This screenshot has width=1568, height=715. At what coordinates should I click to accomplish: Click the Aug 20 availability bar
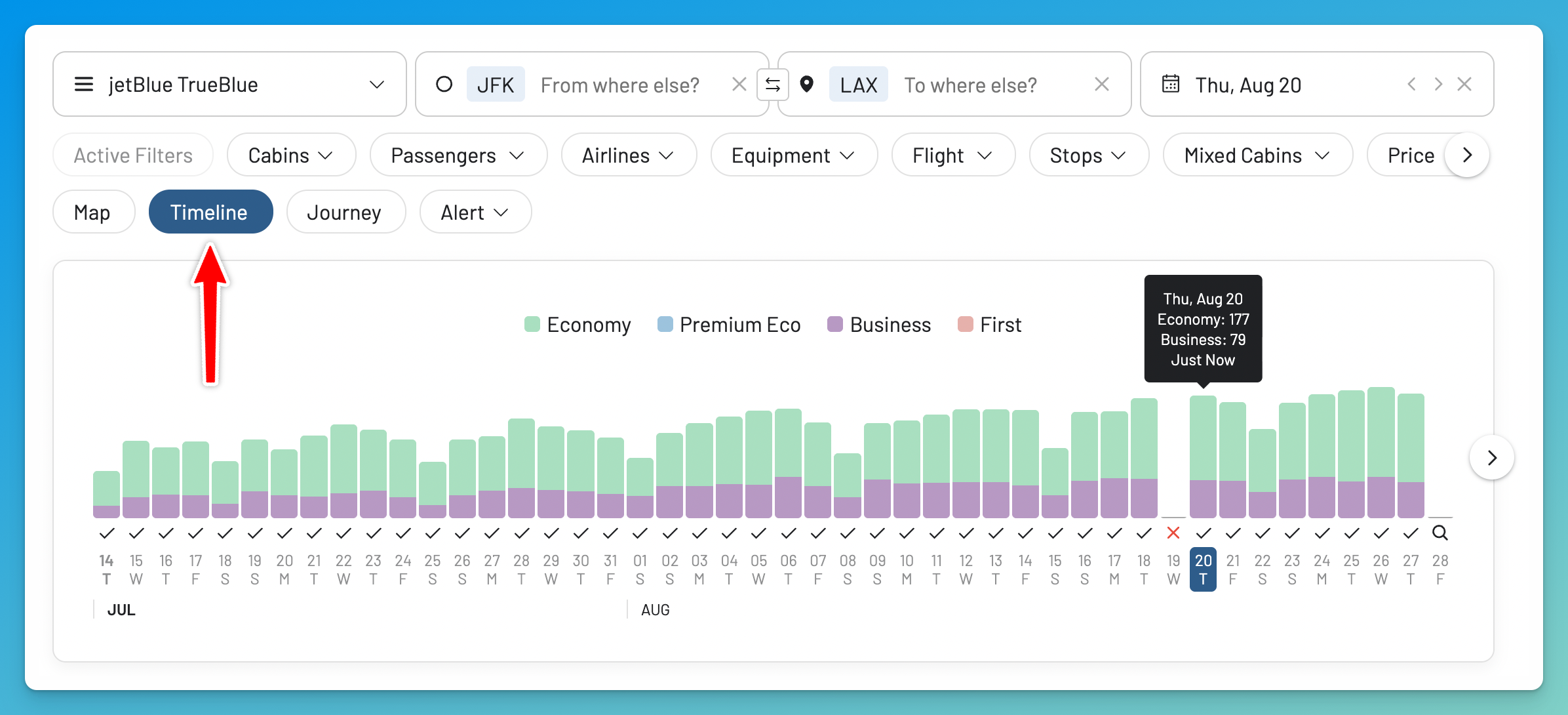pos(1203,457)
